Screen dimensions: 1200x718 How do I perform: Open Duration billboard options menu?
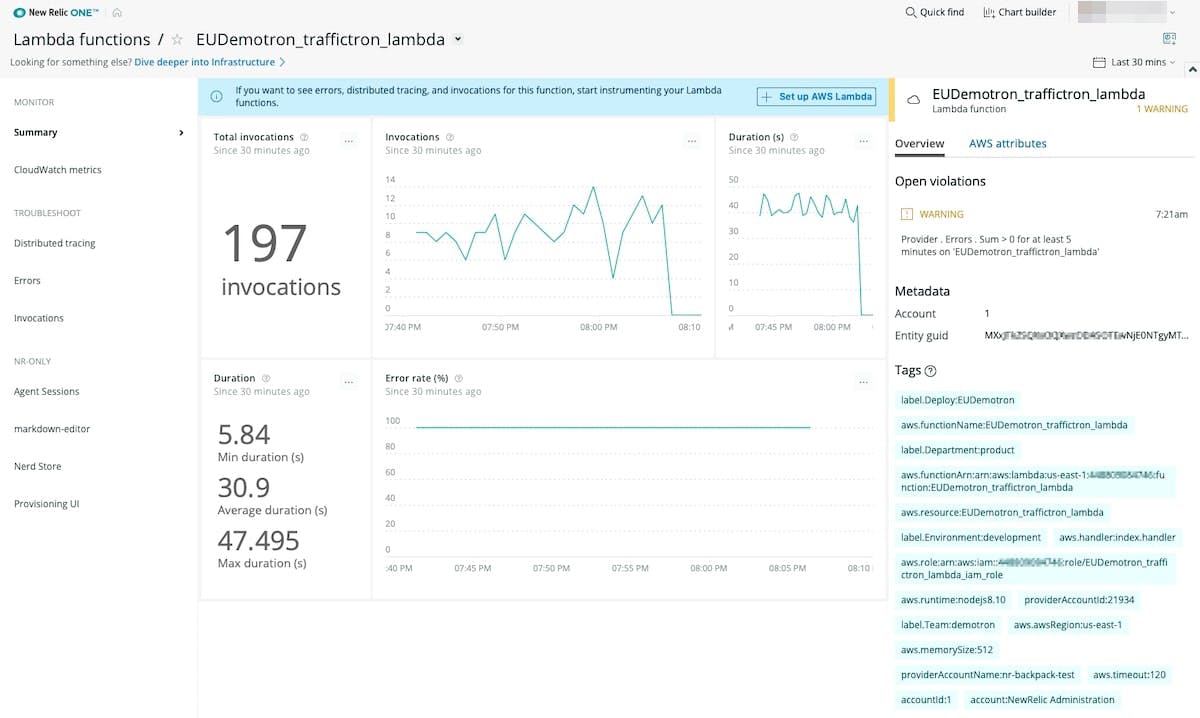coord(348,383)
